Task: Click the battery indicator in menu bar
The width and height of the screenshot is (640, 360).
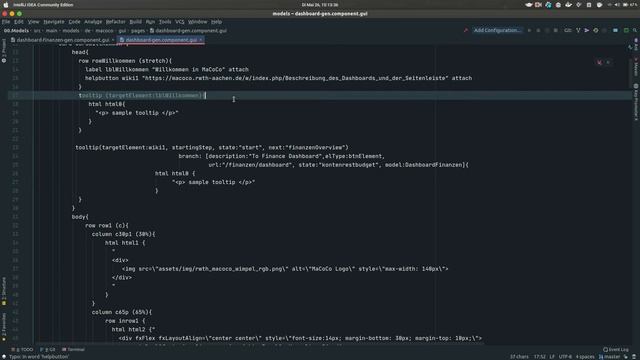Action: [x=625, y=5]
